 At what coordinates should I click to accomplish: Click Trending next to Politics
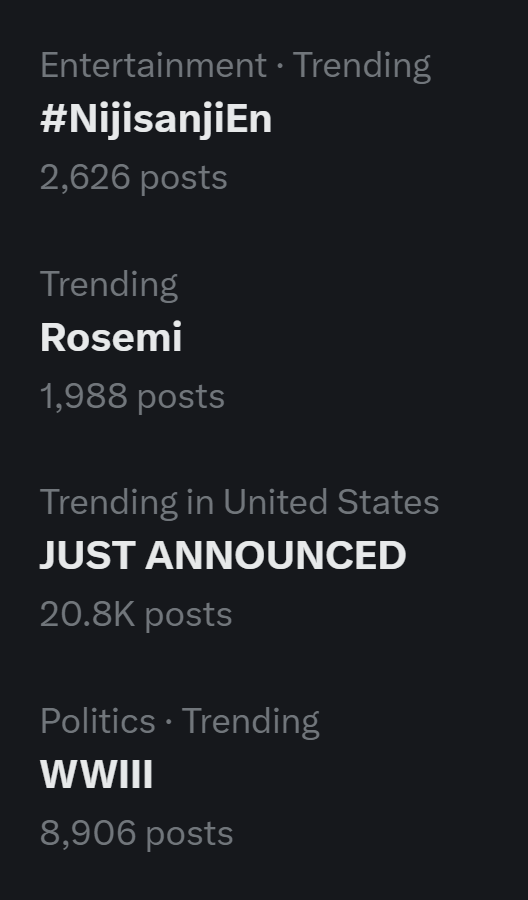pos(251,722)
